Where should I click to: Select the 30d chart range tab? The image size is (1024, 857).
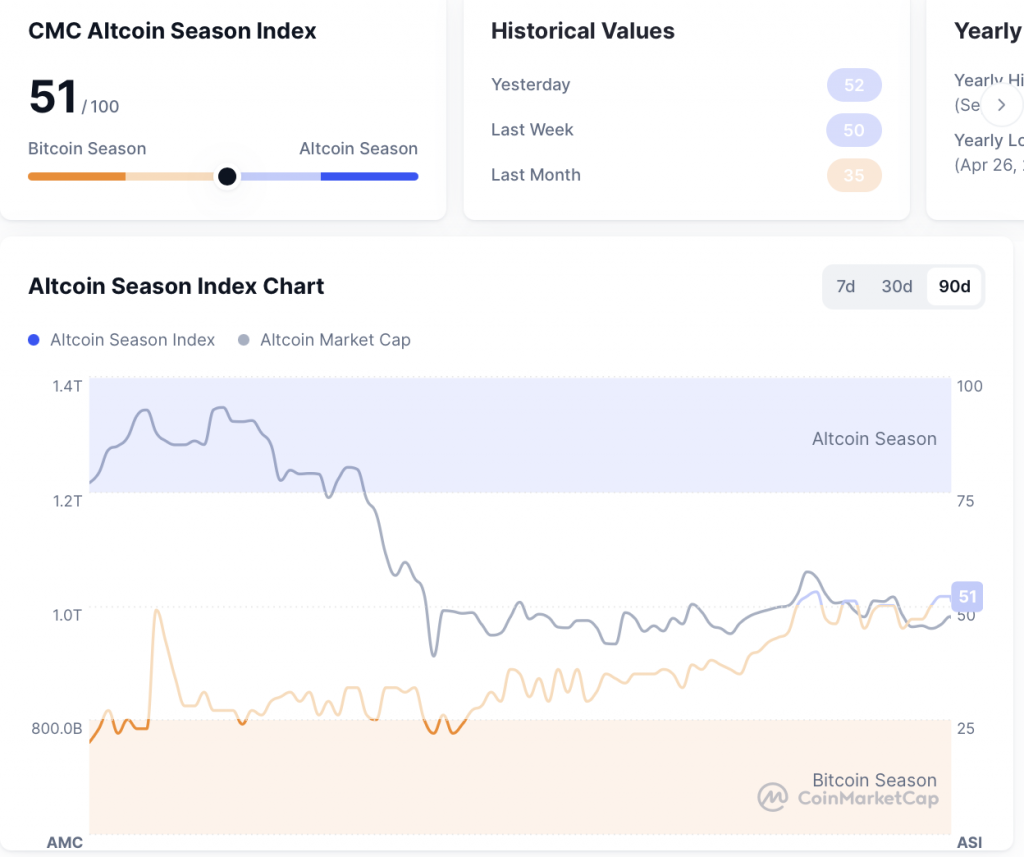click(x=897, y=287)
